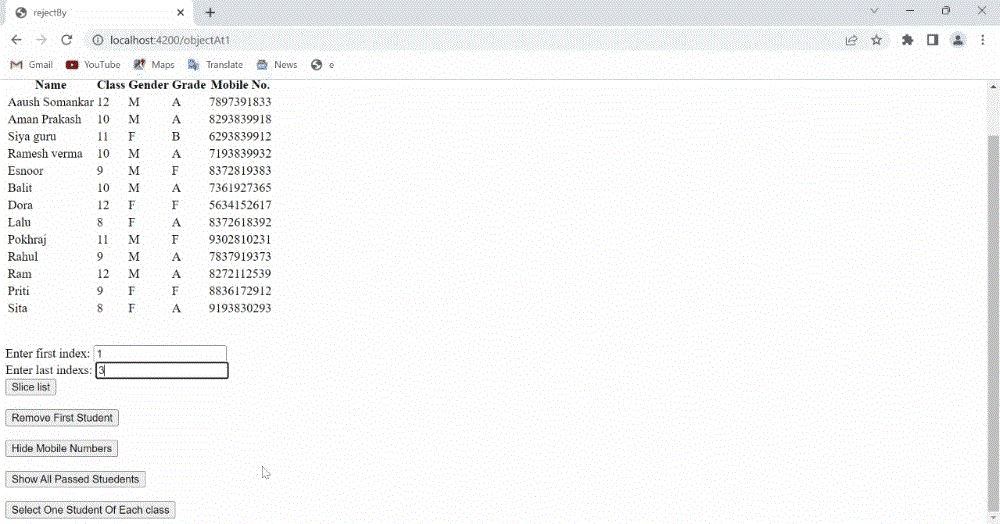Select the name Balit
Viewport: 1000px width, 524px height.
pos(20,188)
